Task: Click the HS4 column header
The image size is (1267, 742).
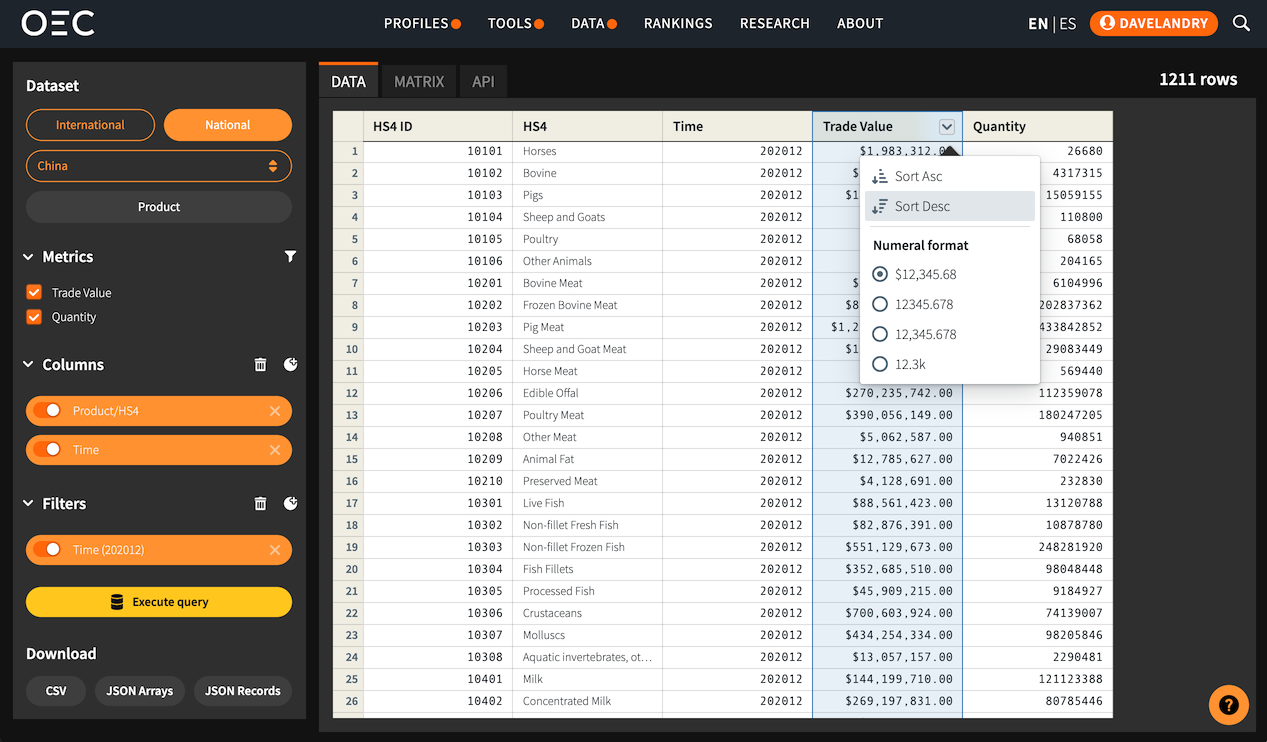Action: point(588,127)
